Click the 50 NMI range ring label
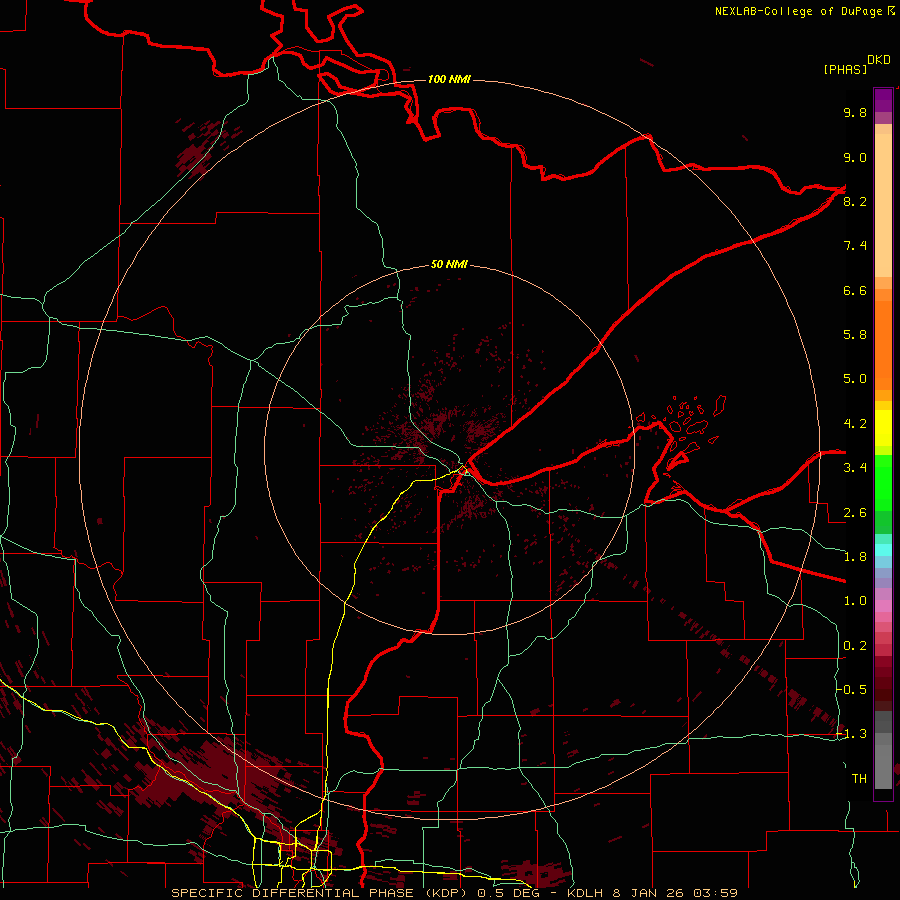Image resolution: width=900 pixels, height=900 pixels. [x=449, y=264]
